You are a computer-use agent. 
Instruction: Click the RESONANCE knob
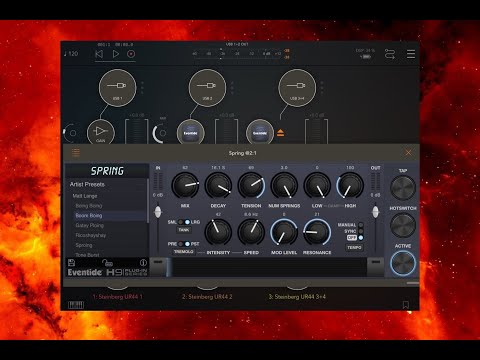(x=317, y=232)
